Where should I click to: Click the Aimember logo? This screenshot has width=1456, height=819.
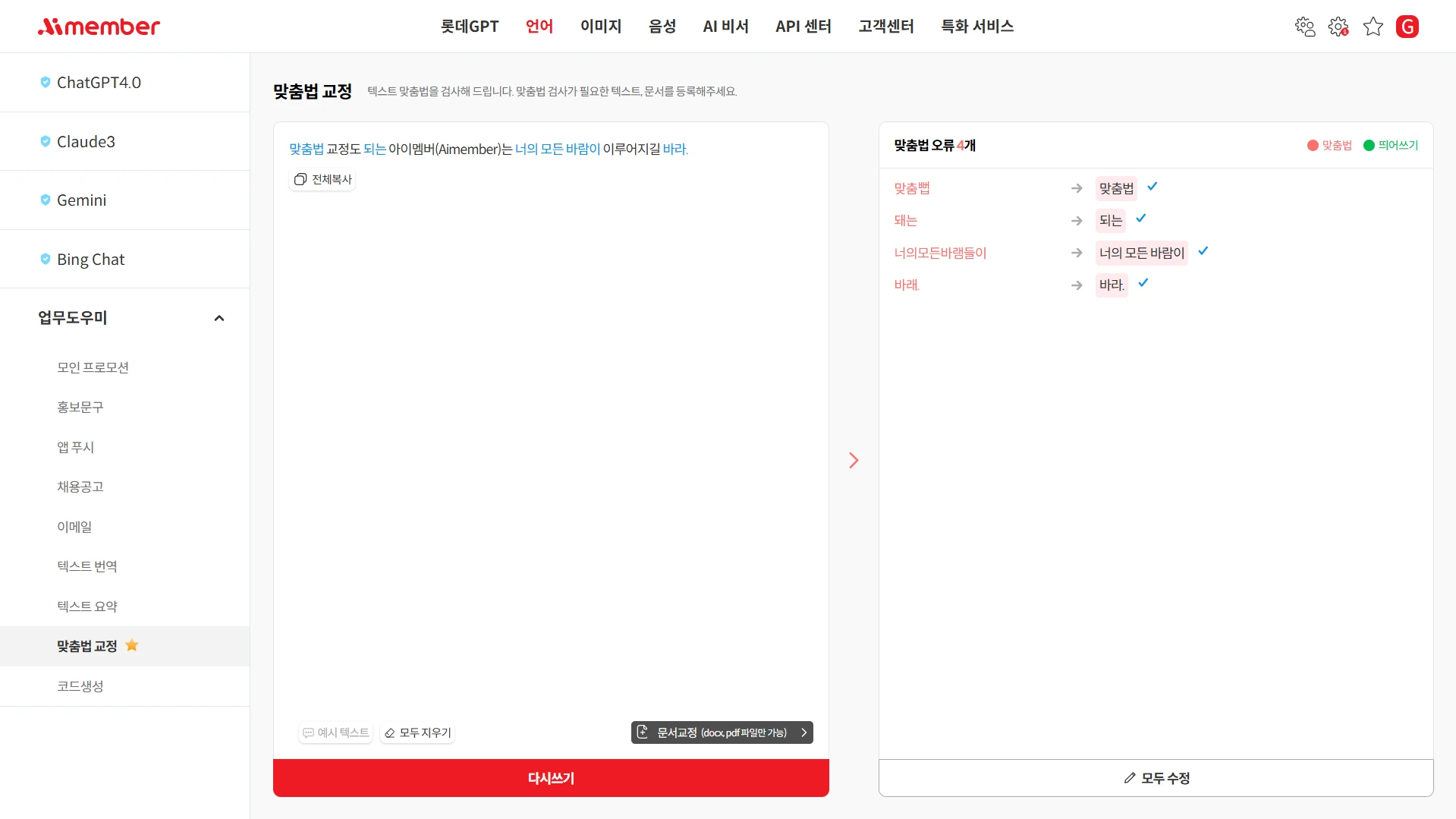[99, 27]
